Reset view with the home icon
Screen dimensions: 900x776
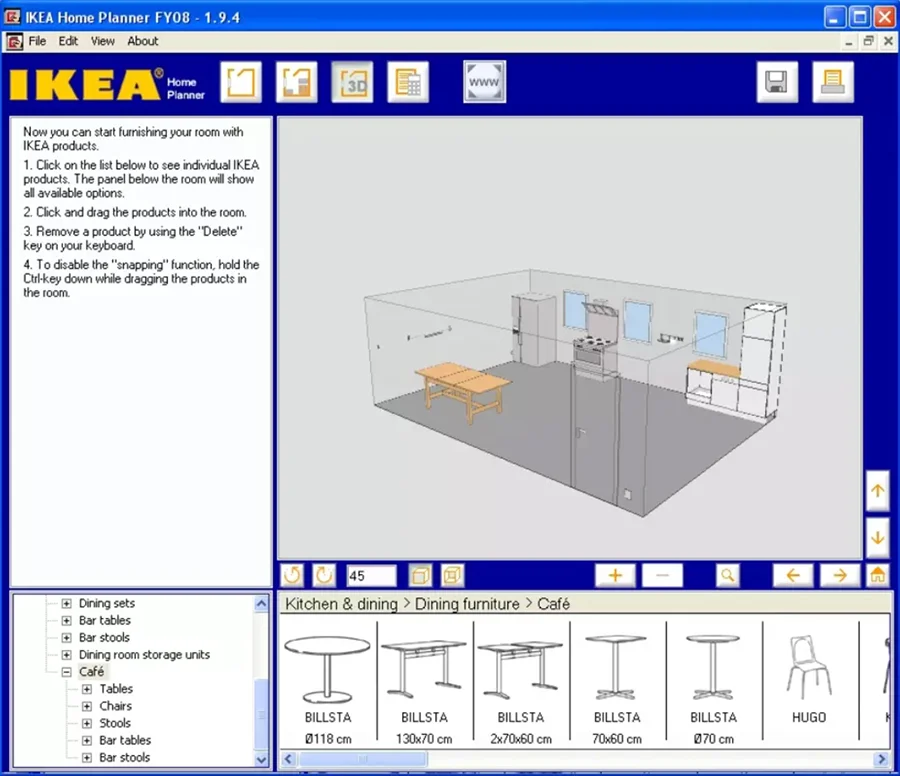click(877, 575)
